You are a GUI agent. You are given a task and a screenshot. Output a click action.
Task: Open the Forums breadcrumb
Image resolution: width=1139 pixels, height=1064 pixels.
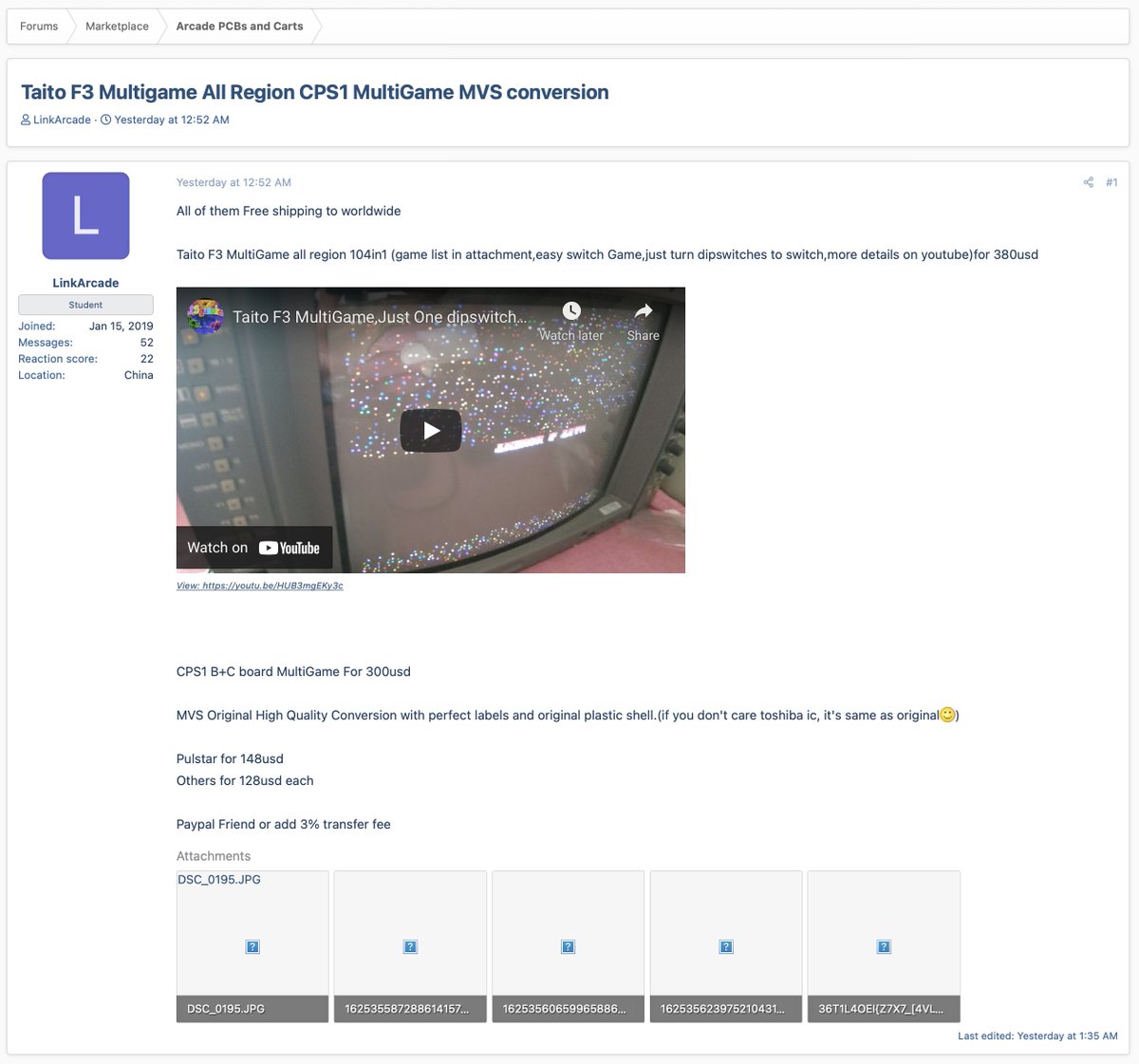(39, 27)
